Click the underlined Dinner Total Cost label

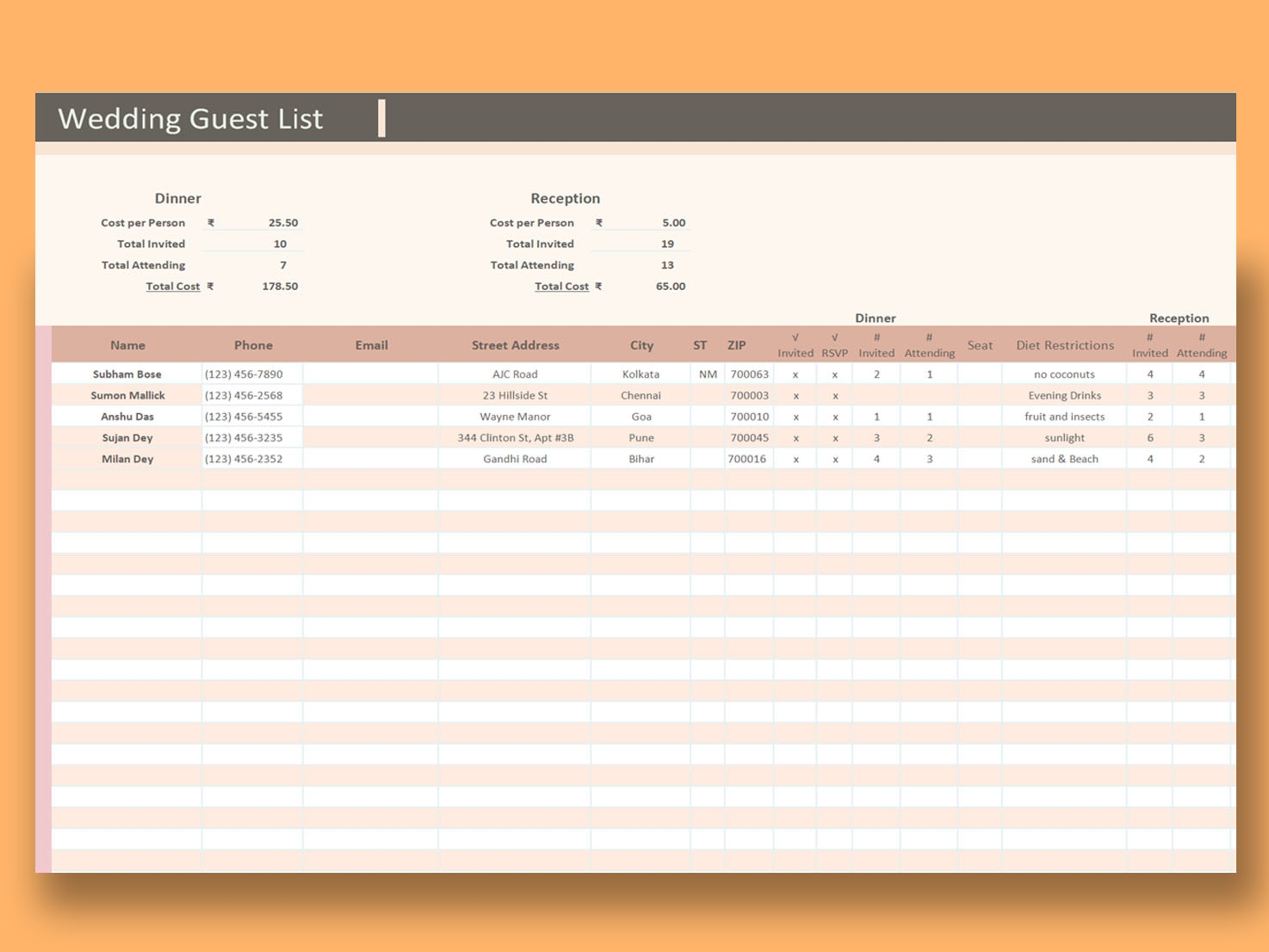[x=172, y=287]
